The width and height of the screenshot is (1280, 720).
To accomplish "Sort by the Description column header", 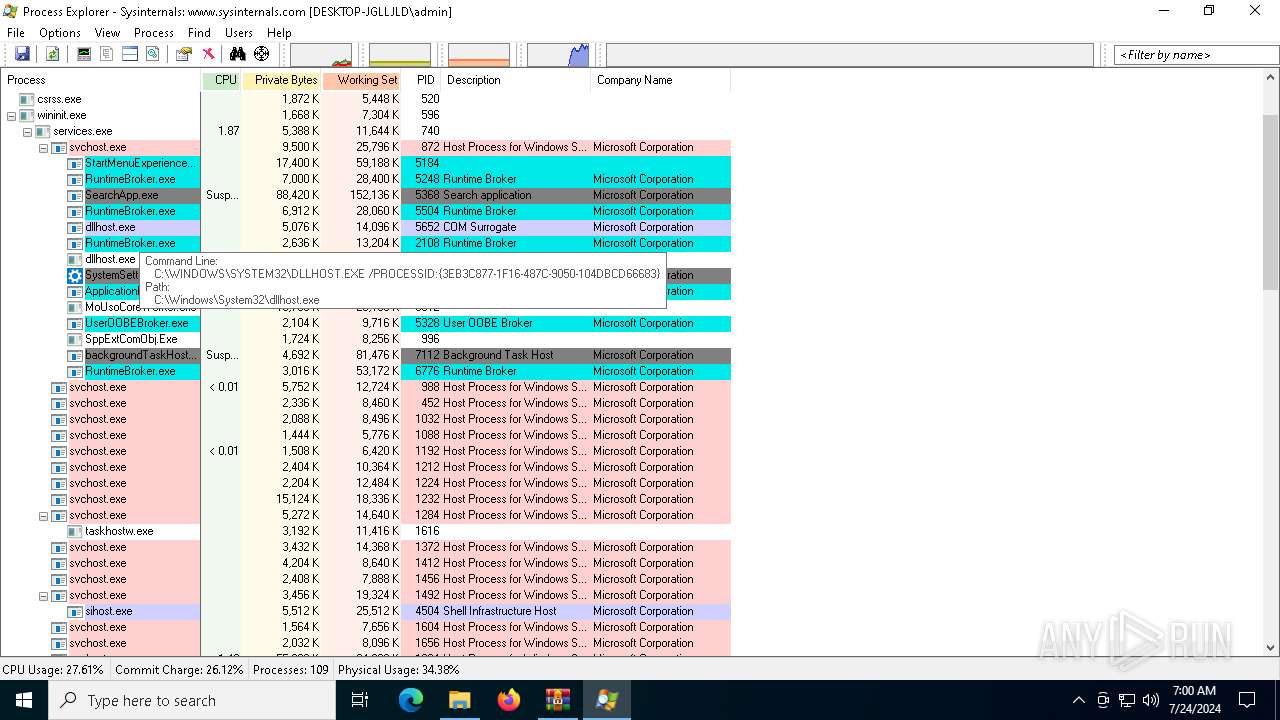I will coord(516,80).
